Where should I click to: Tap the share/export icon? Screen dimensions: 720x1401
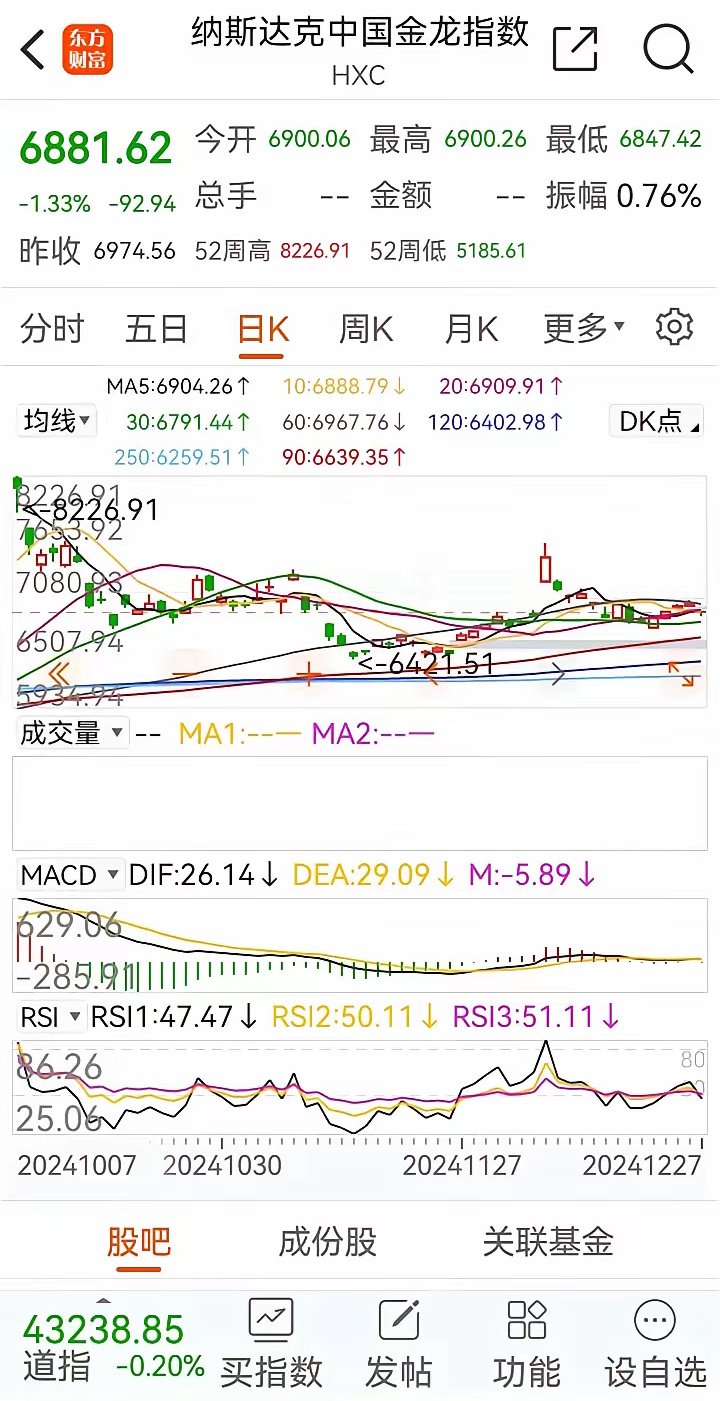point(575,48)
